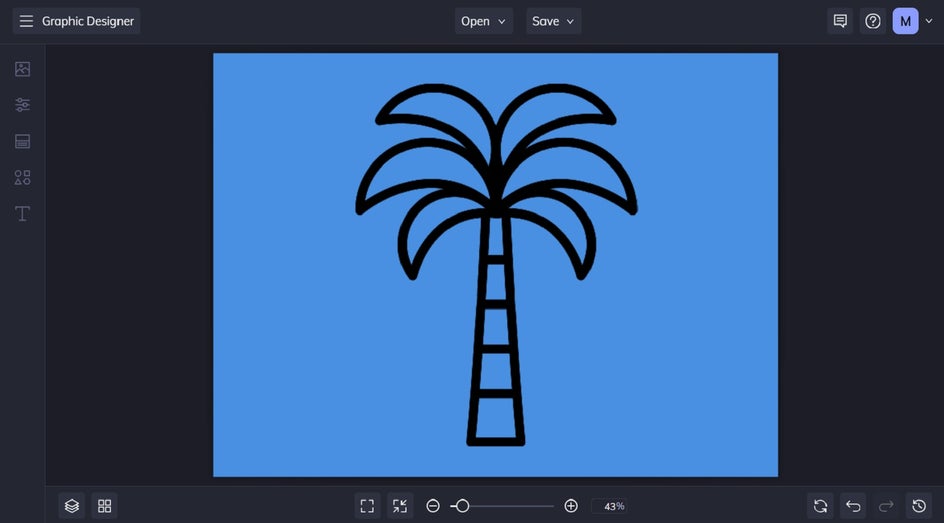Click the collapse-to-actual-size icon
The image size is (944, 523).
tap(400, 506)
